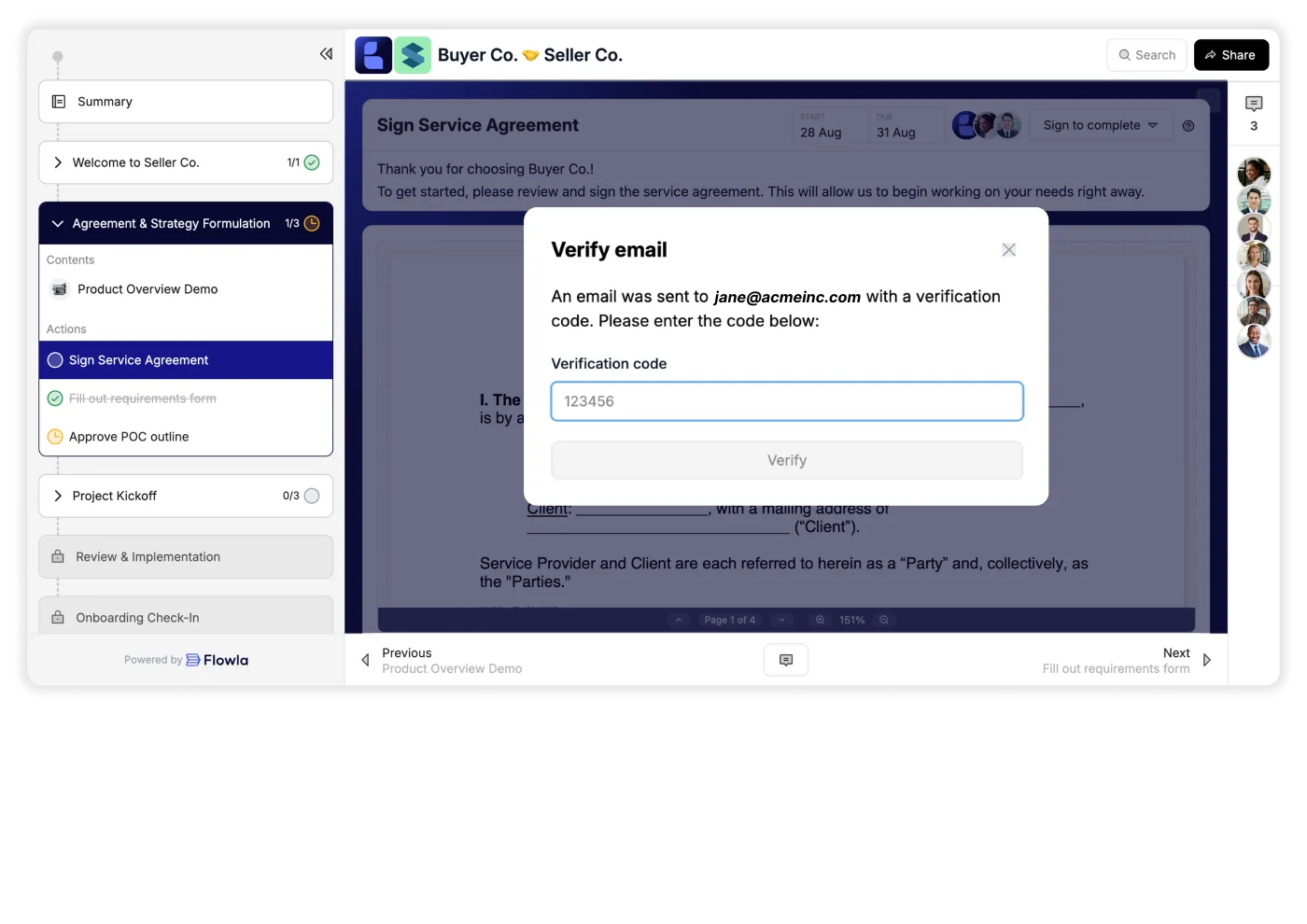Select Sign Service Agreement action

(x=186, y=360)
